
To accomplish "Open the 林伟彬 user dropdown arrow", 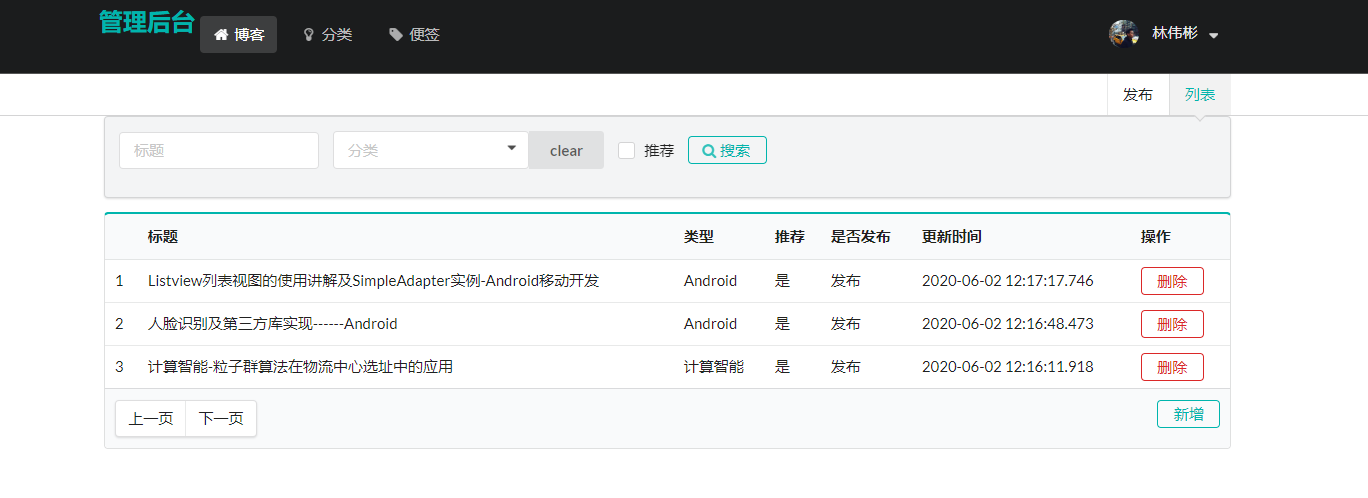I will click(1213, 35).
